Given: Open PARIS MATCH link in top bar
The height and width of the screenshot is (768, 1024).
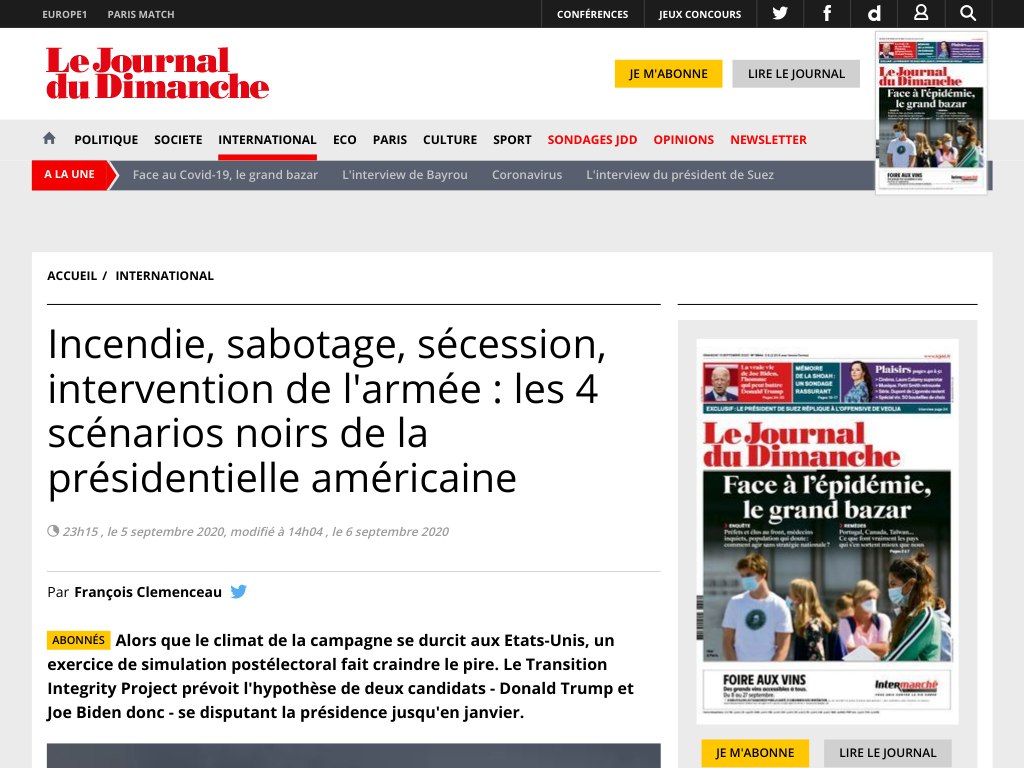Looking at the screenshot, I should pyautogui.click(x=141, y=14).
